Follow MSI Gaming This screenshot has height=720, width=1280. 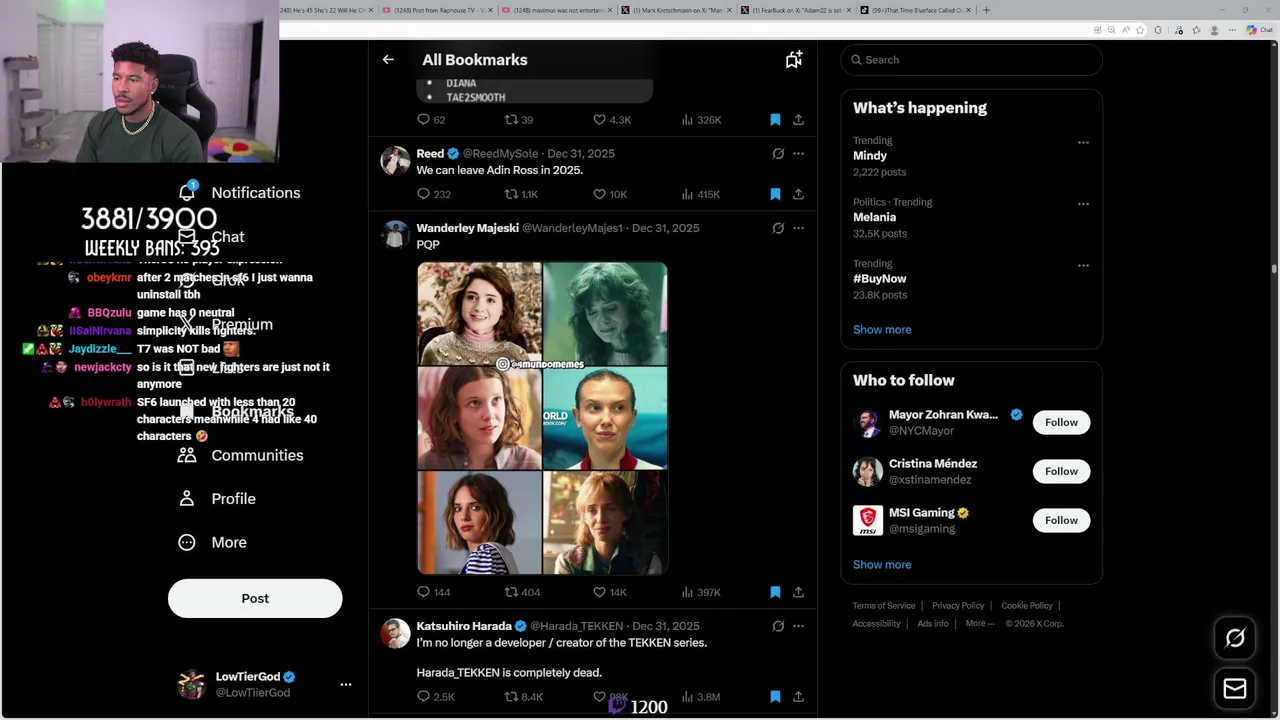point(1061,520)
